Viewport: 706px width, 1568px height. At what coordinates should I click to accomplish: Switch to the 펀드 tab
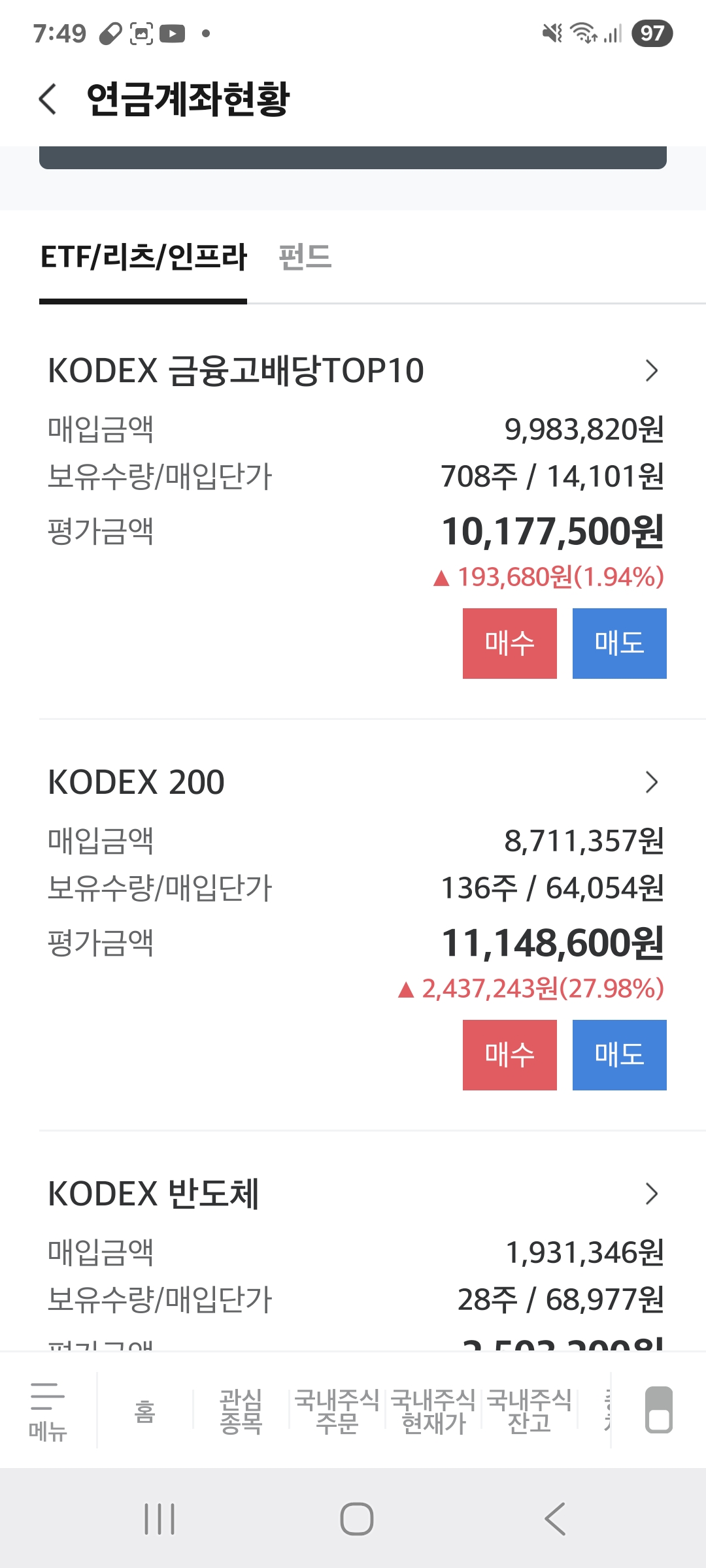point(305,257)
